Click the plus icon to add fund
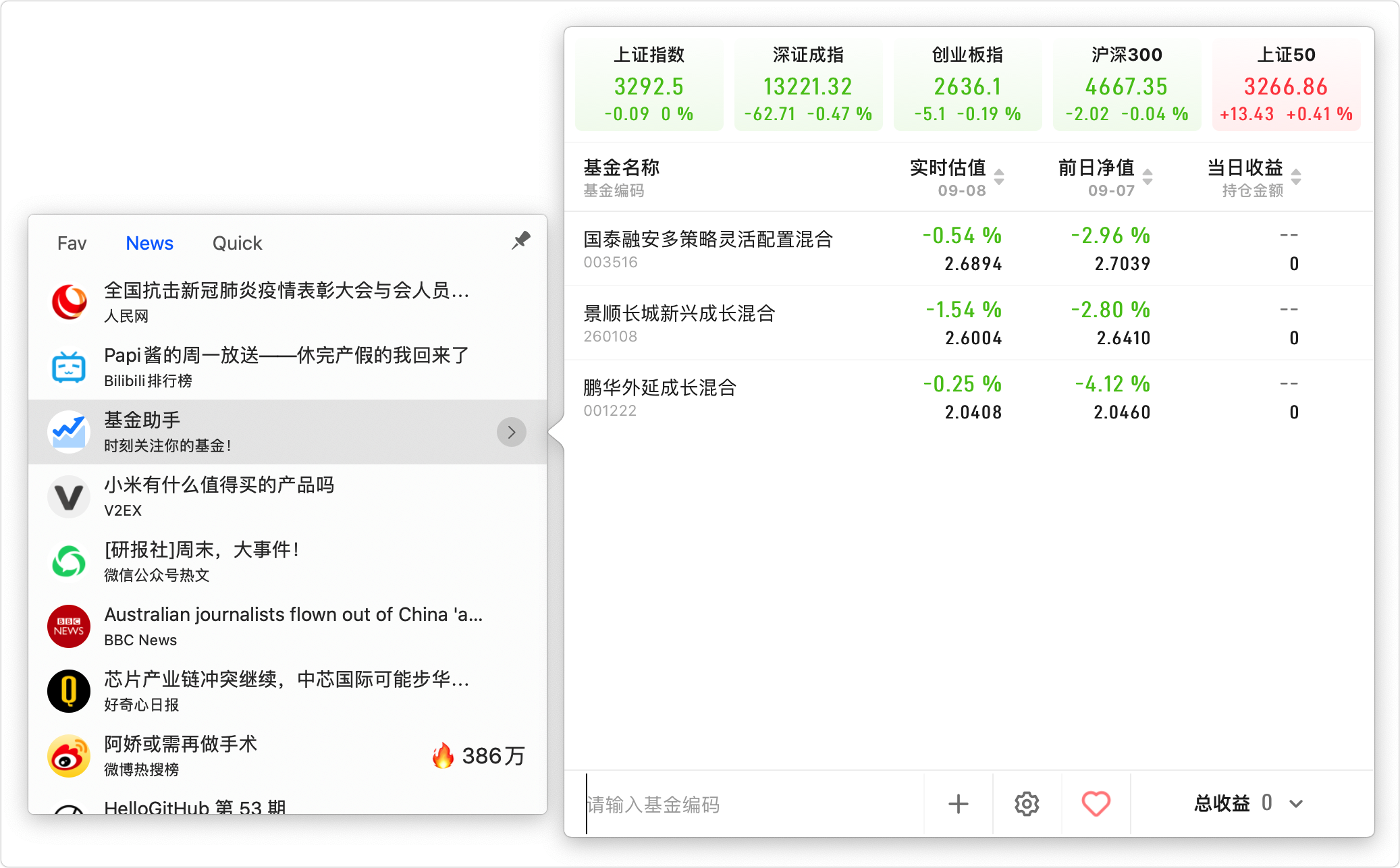This screenshot has width=1400, height=868. point(958,804)
